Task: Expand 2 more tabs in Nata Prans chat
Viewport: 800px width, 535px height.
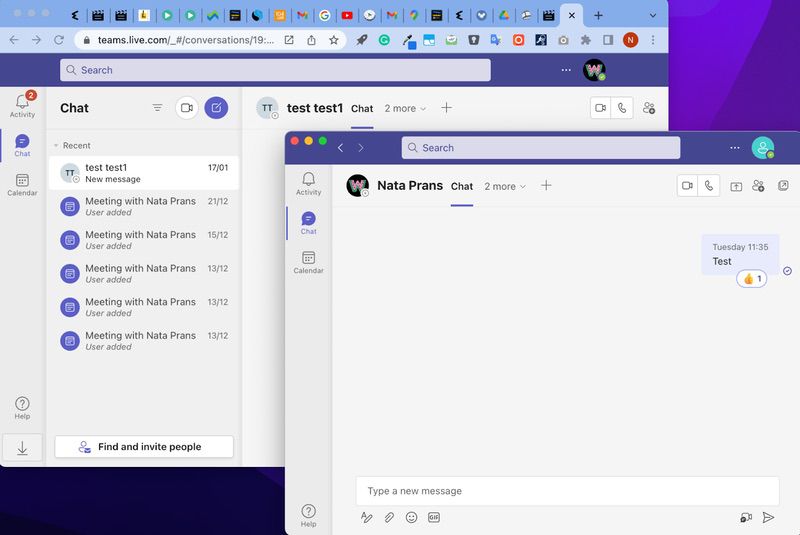Action: click(505, 186)
